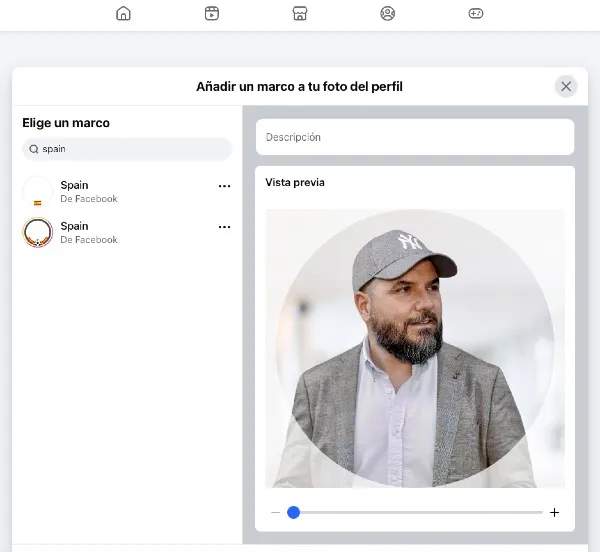600x552 pixels.
Task: Select the second Spain circular frame thumbnail
Action: (x=38, y=233)
